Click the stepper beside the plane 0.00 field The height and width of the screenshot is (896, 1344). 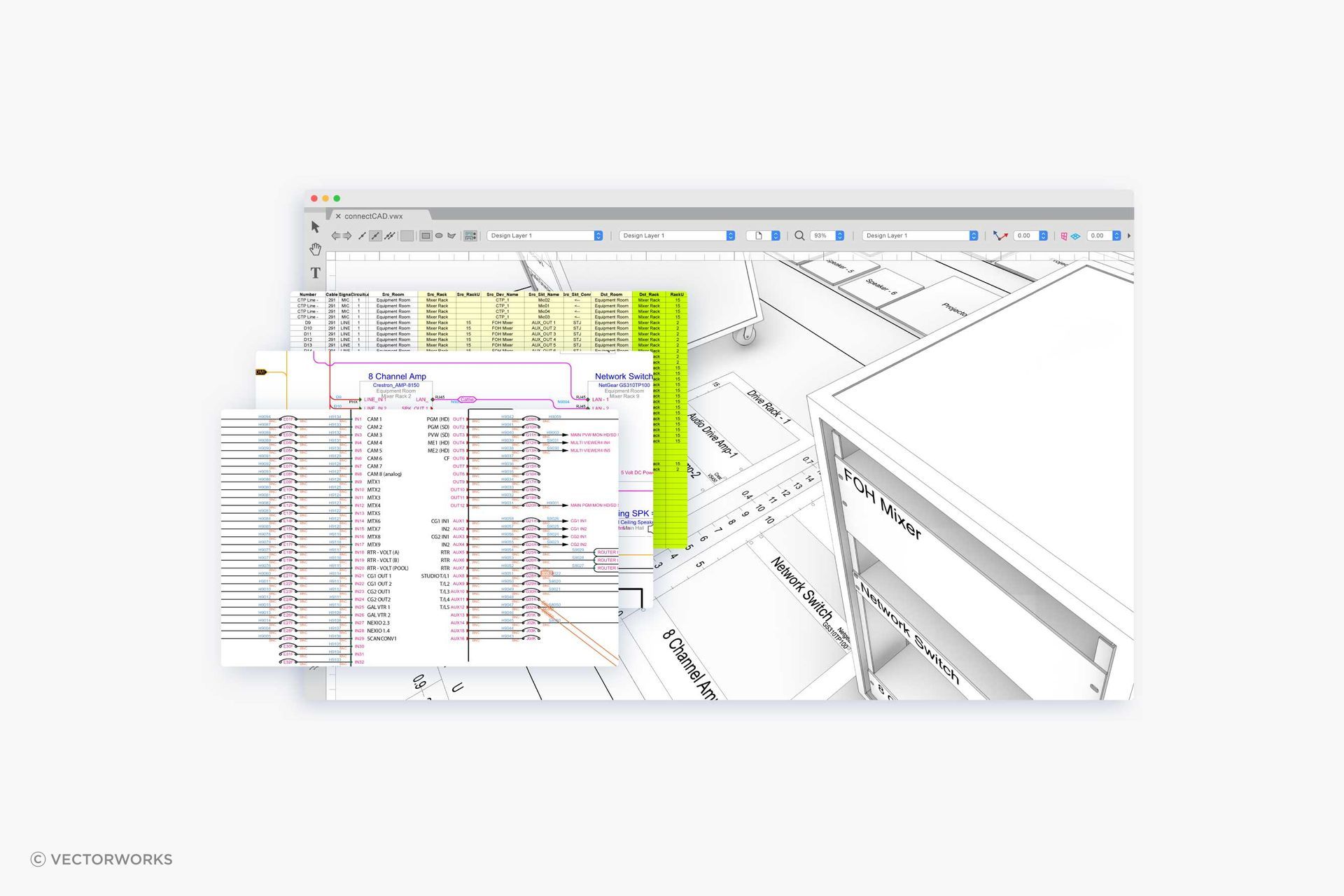1117,236
